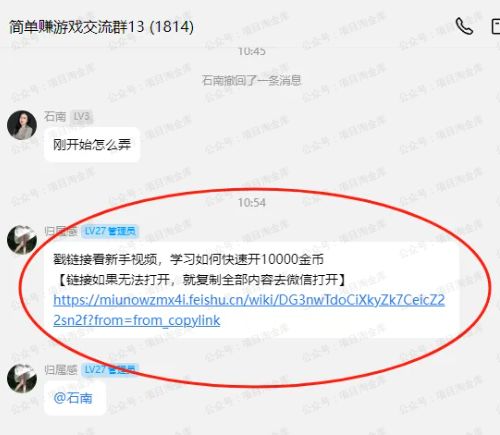Open the feishu.cn wiki hyperlink
Viewport: 500px width, 435px height.
click(249, 310)
